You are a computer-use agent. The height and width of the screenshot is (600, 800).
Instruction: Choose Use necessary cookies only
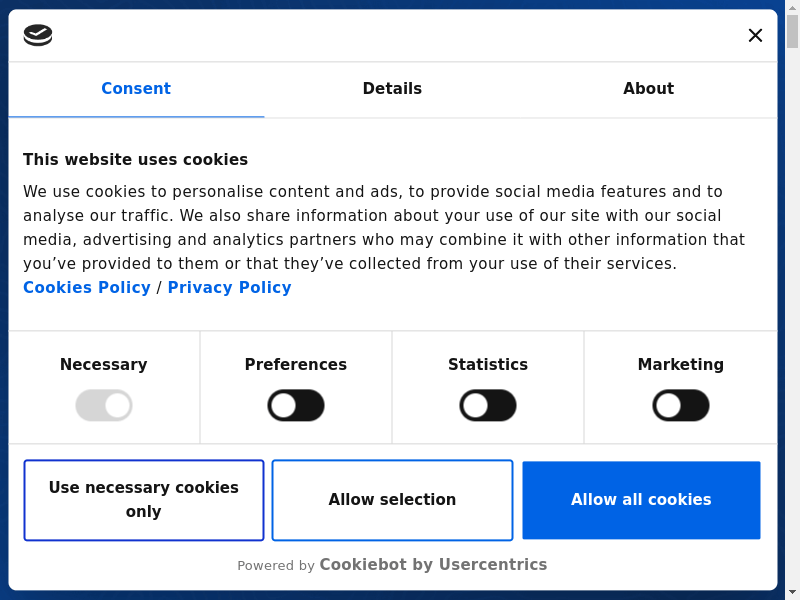[144, 500]
